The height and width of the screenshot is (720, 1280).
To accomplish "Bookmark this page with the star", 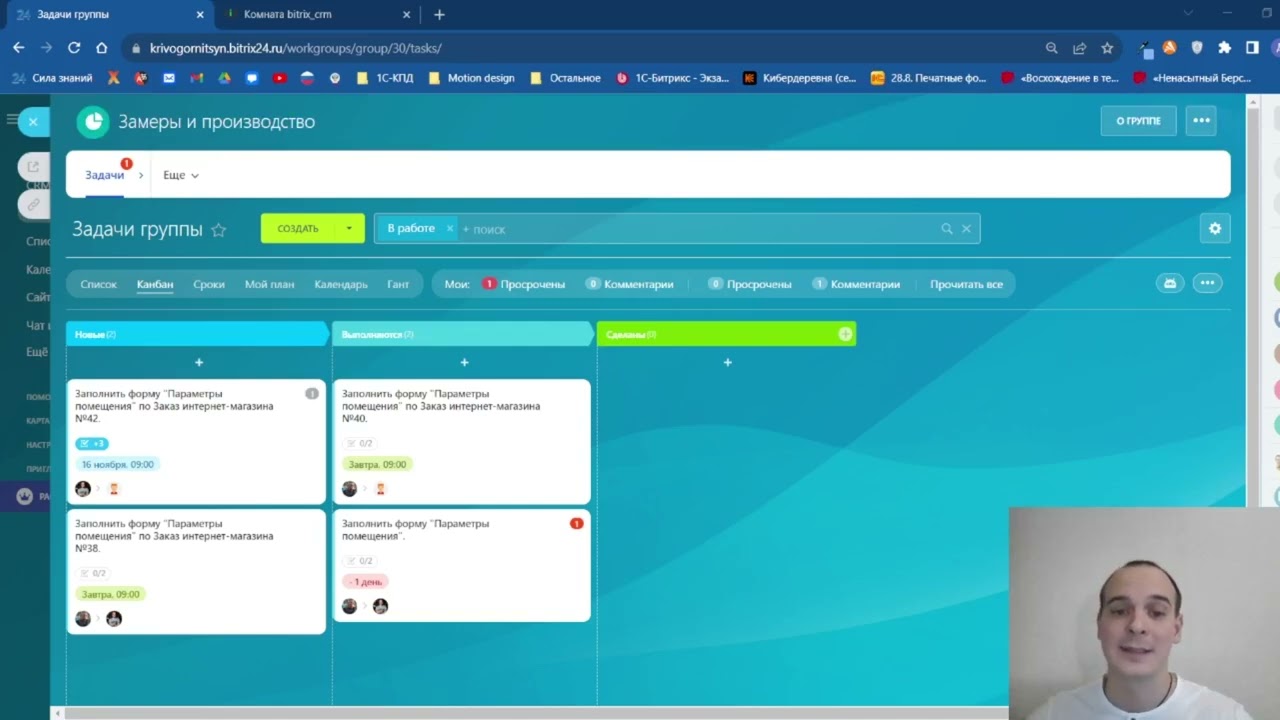I will 1107,47.
